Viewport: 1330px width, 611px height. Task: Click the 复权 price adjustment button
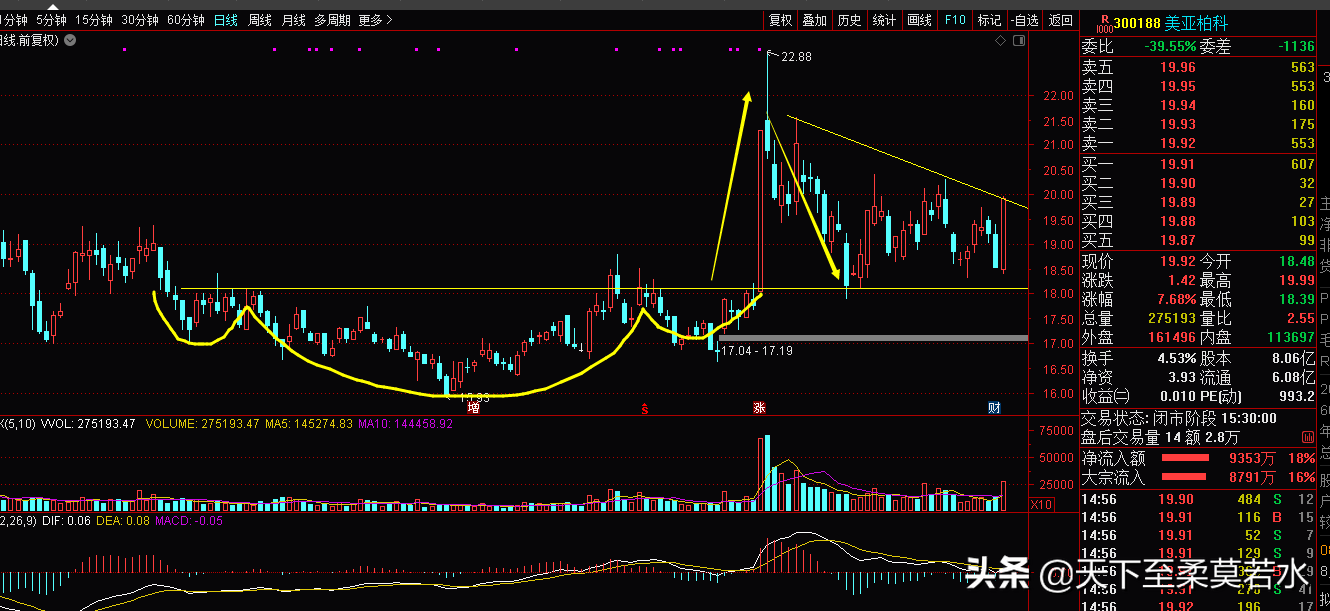click(780, 20)
